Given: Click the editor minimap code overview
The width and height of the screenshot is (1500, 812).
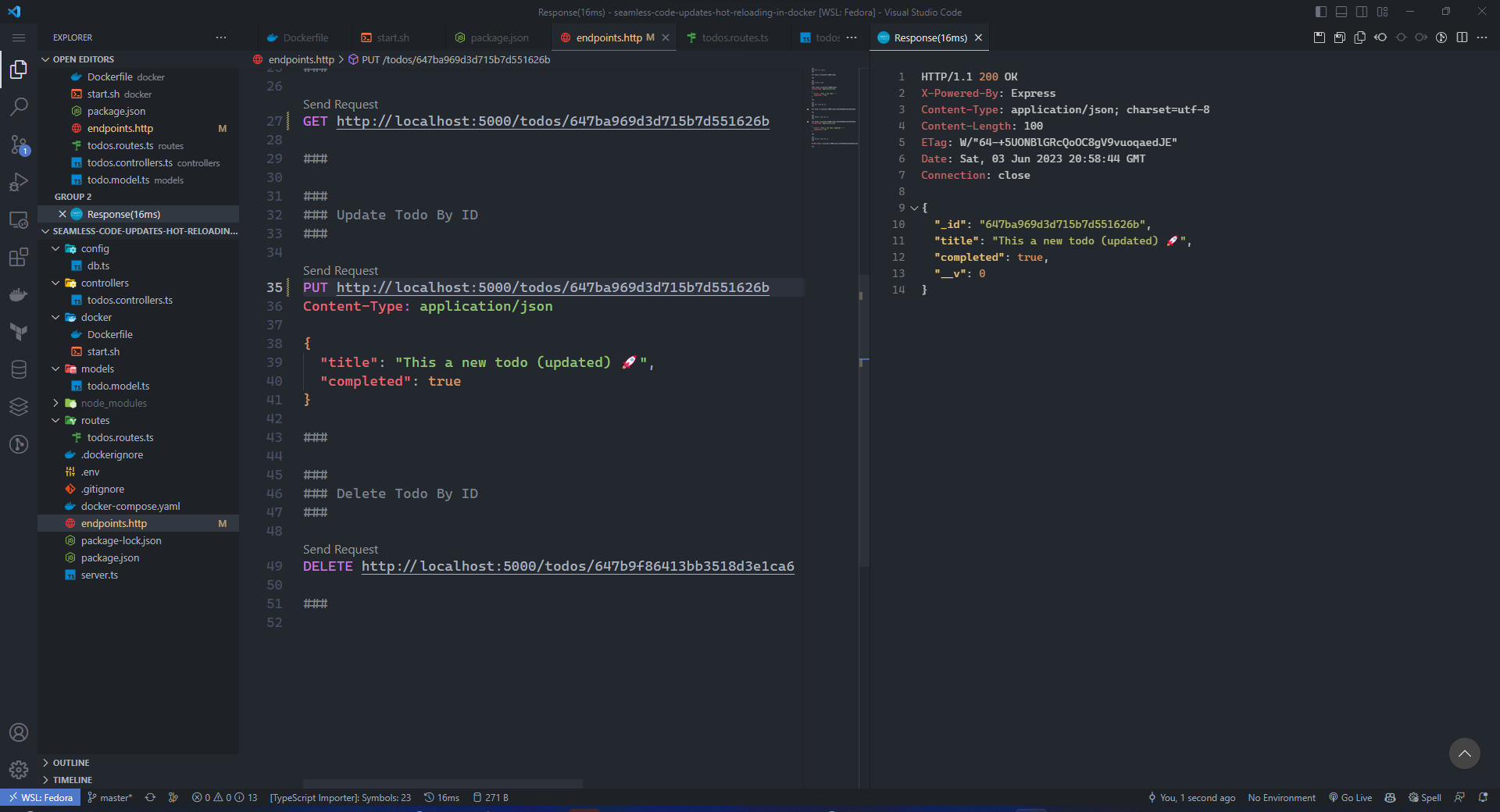Looking at the screenshot, I should click(x=834, y=109).
